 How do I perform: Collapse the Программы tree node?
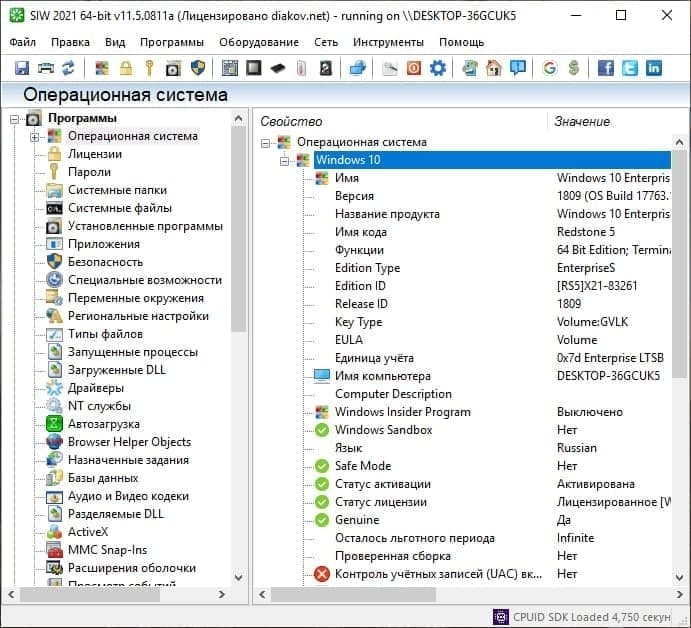[x=15, y=119]
